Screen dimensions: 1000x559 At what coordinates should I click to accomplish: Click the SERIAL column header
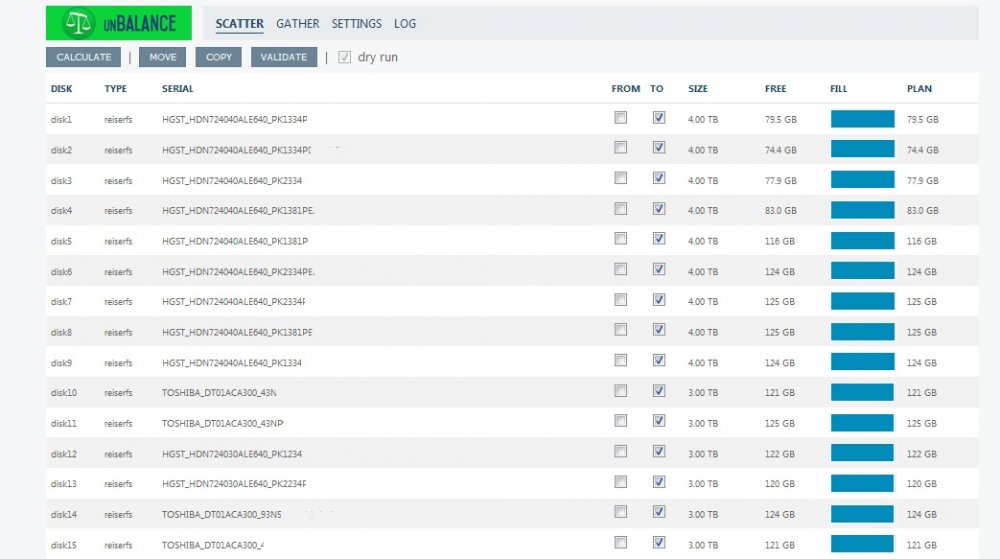pyautogui.click(x=177, y=89)
